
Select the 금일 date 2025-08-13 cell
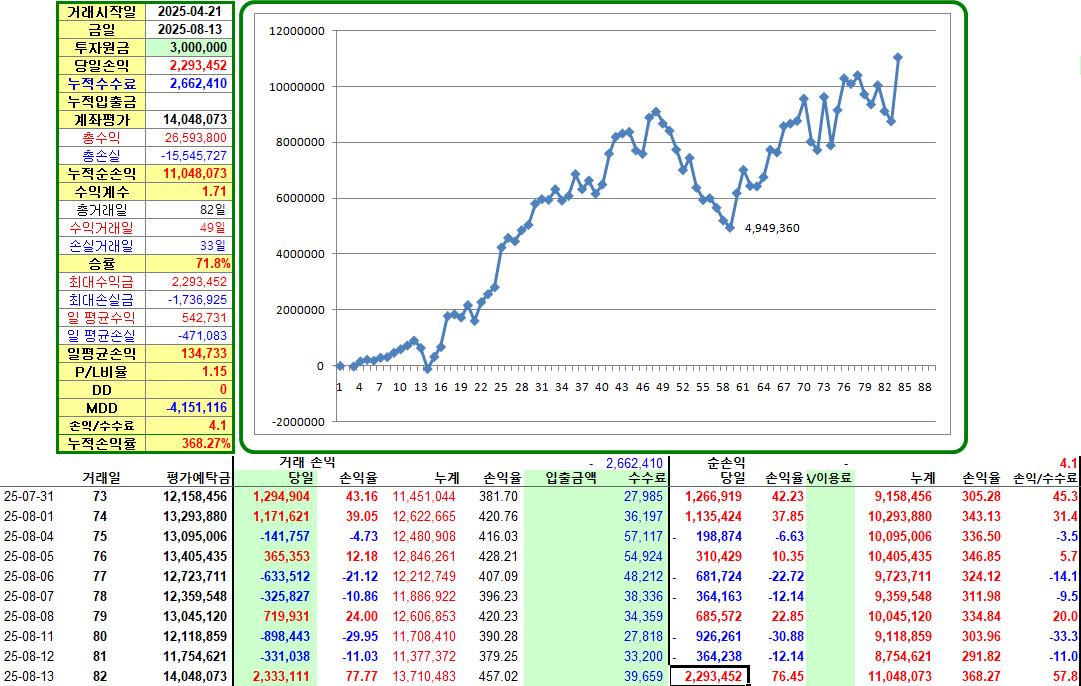click(x=189, y=30)
